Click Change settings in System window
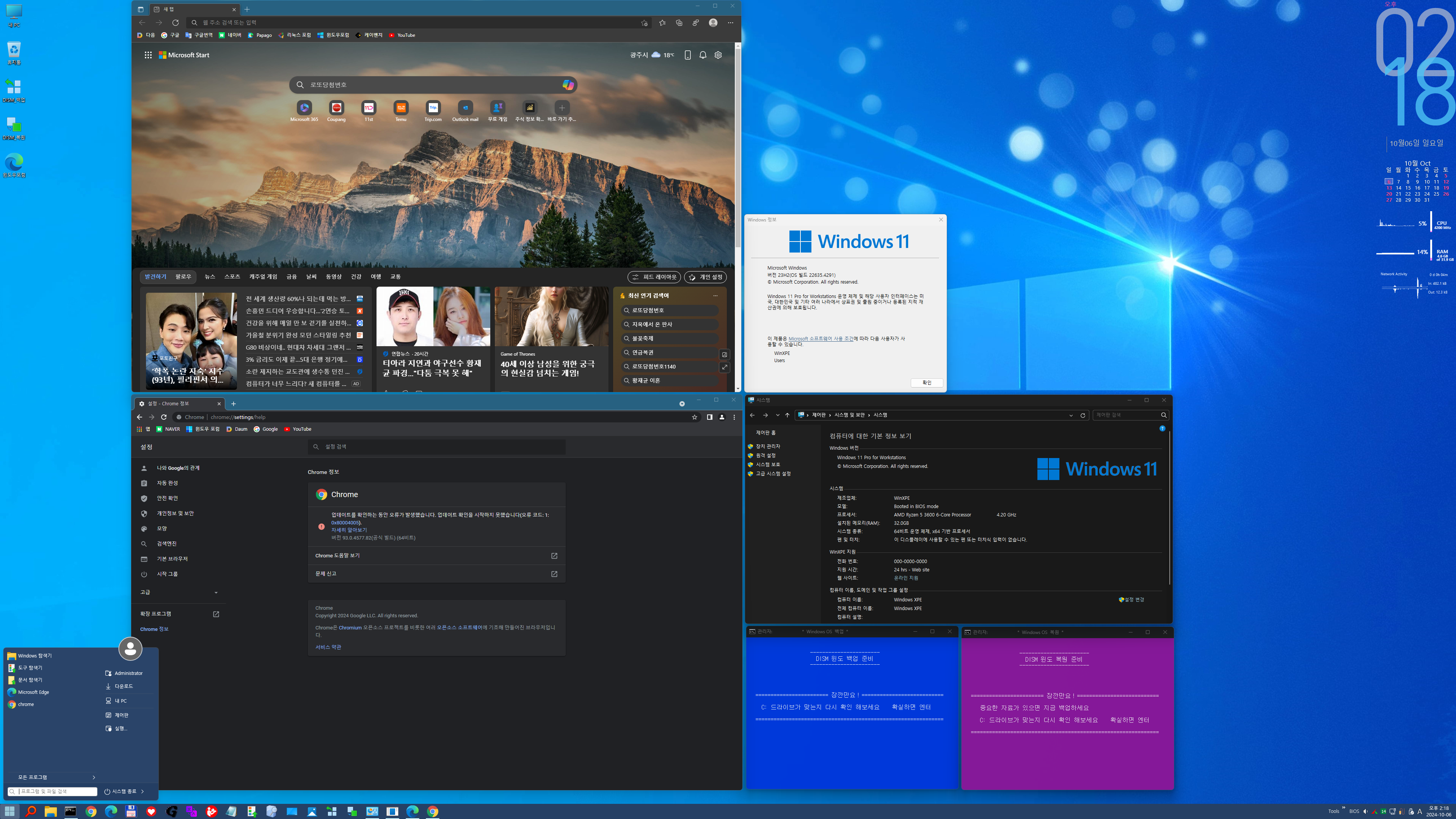 pos(1131,600)
